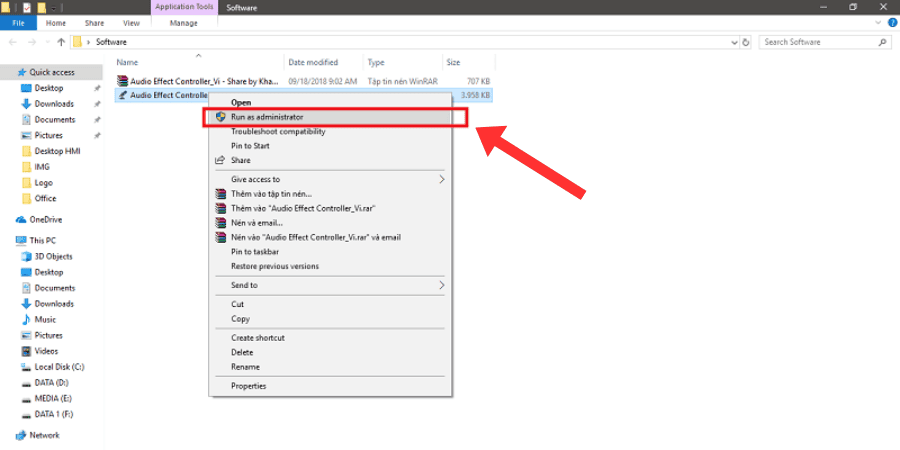Switch to the Home ribbon tab
The width and height of the screenshot is (900, 450).
[x=56, y=24]
